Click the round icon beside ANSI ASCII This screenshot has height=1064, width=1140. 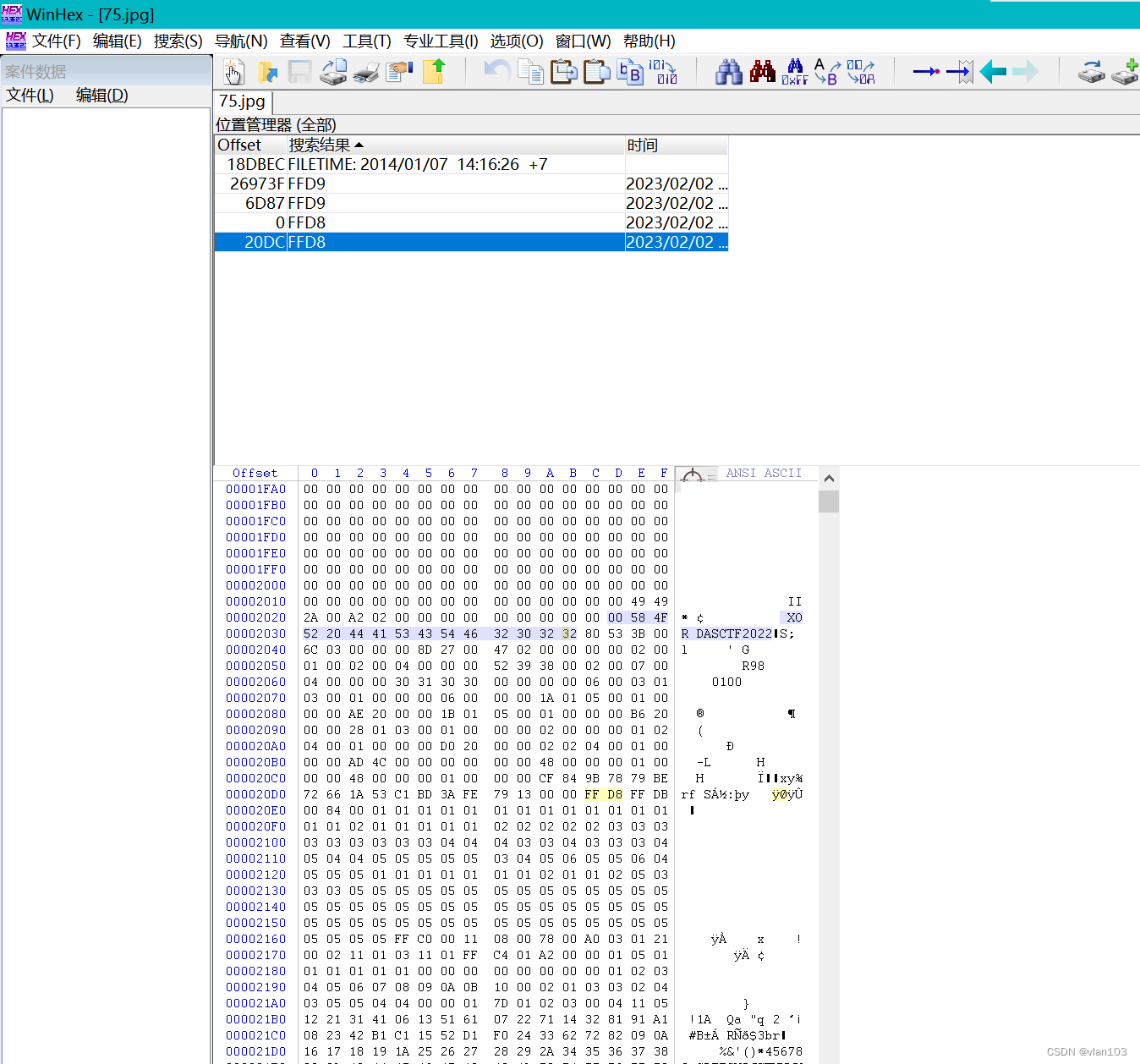693,475
